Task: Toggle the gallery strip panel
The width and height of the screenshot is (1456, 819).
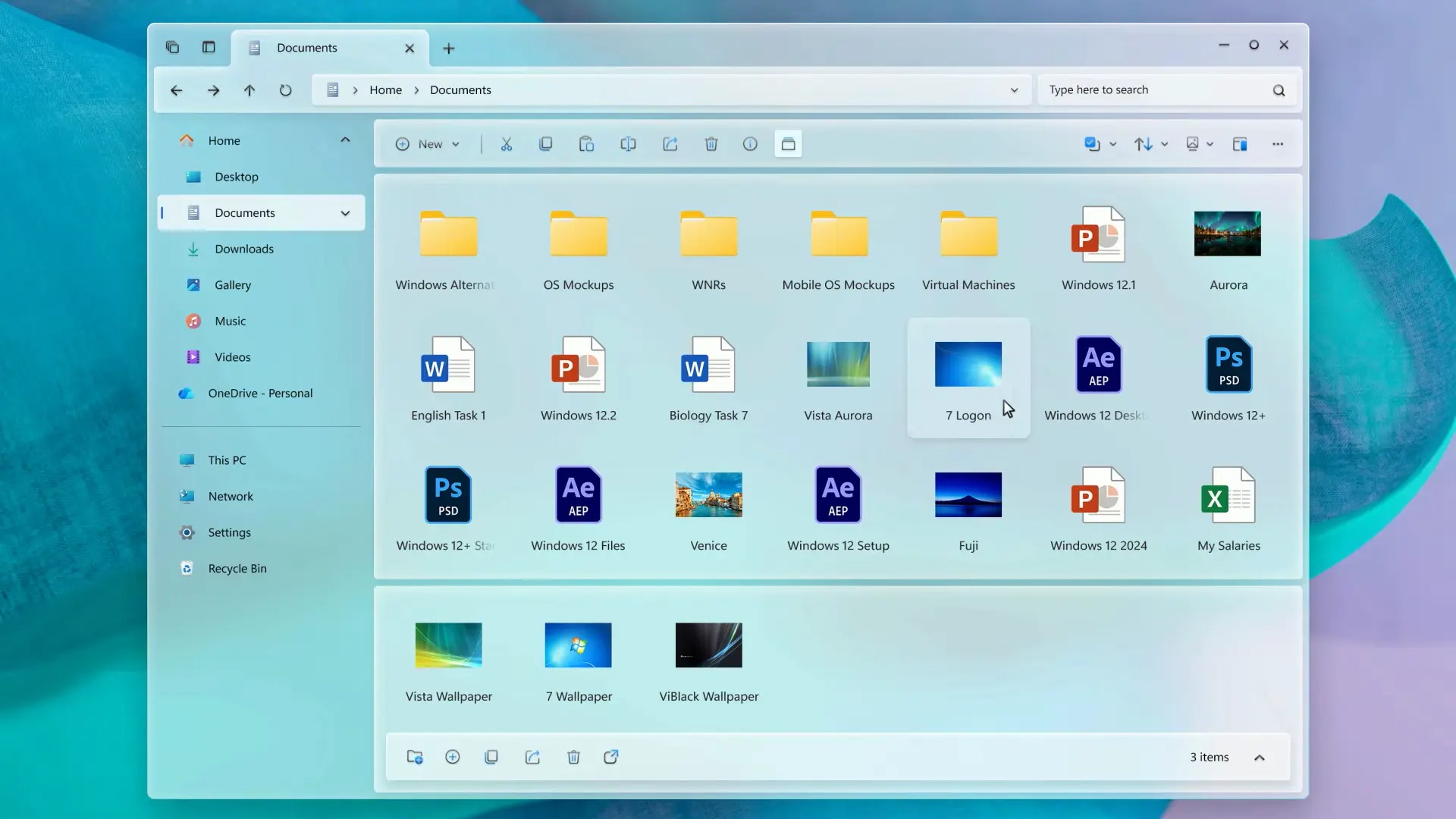Action: [x=789, y=144]
